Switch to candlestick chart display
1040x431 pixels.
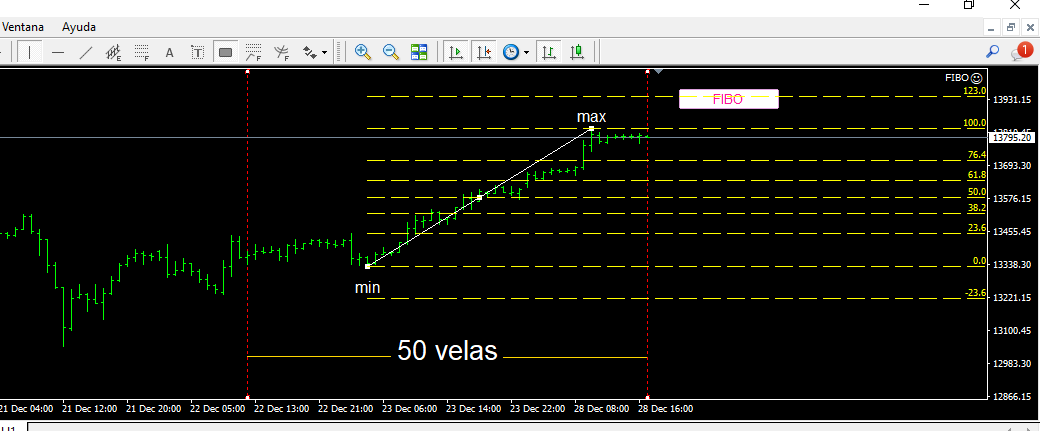point(576,52)
